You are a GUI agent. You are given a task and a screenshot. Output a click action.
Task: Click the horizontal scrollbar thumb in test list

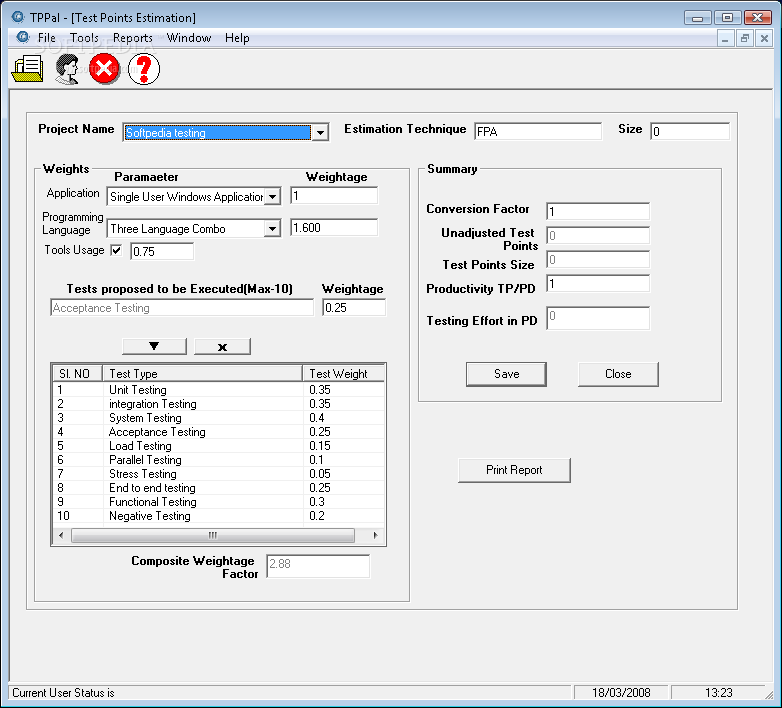click(213, 535)
